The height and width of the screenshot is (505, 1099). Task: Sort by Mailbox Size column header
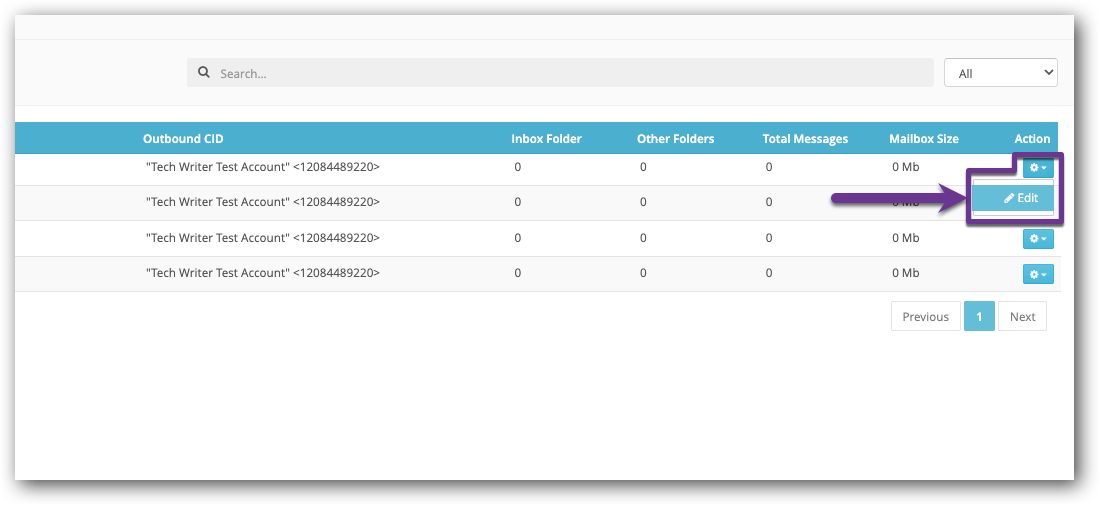[923, 139]
